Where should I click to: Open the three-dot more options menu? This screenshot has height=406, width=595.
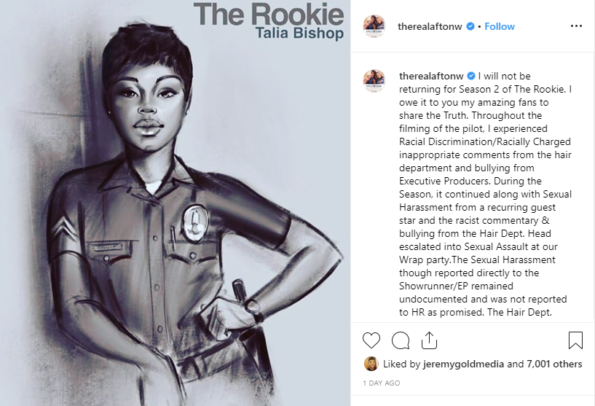point(576,26)
